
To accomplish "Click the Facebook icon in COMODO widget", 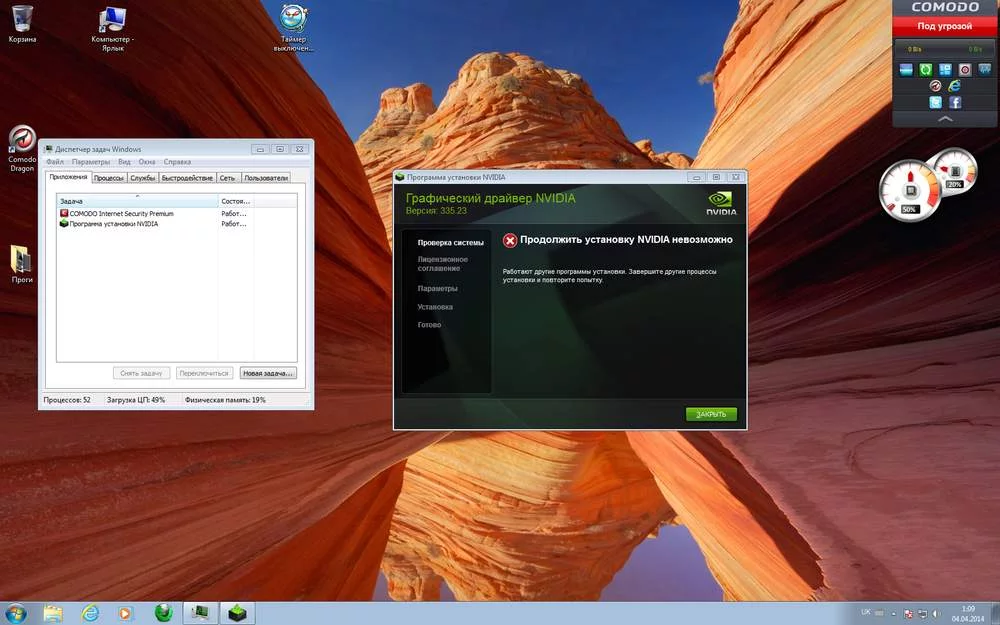I will click(x=955, y=102).
